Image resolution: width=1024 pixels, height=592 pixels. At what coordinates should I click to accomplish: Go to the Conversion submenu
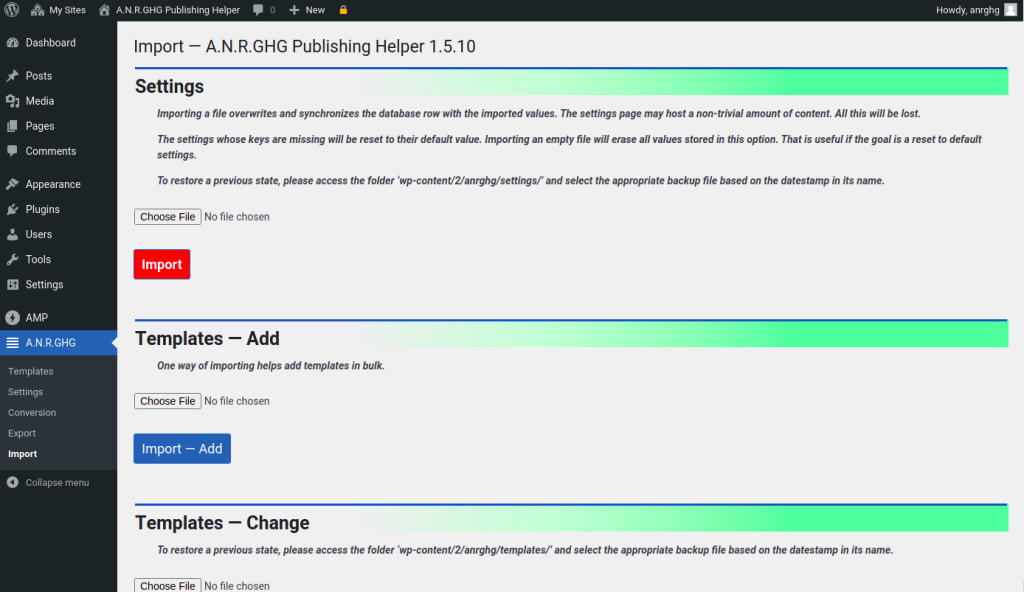pos(32,412)
